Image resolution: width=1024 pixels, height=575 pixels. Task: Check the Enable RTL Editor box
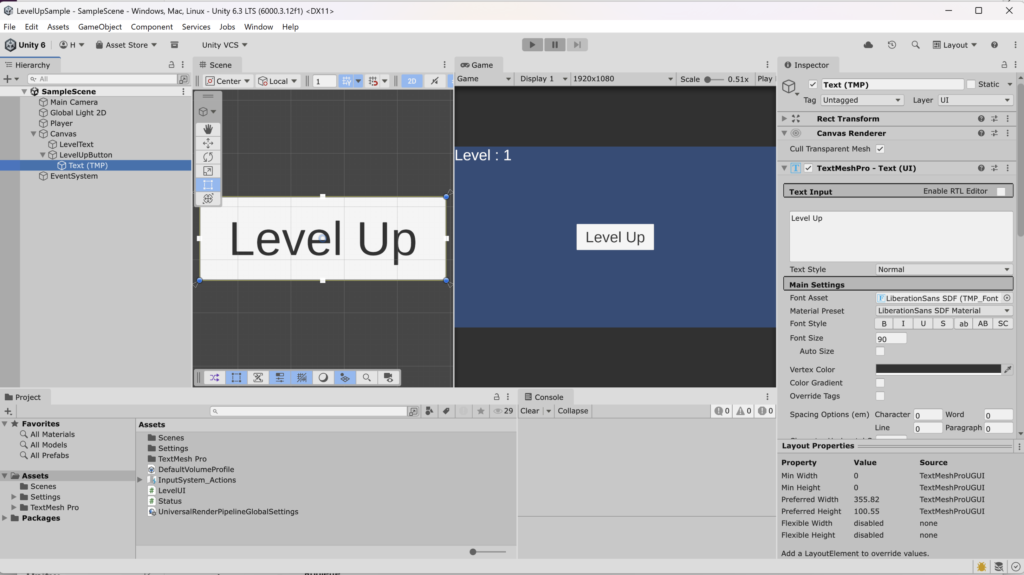click(x=1001, y=191)
